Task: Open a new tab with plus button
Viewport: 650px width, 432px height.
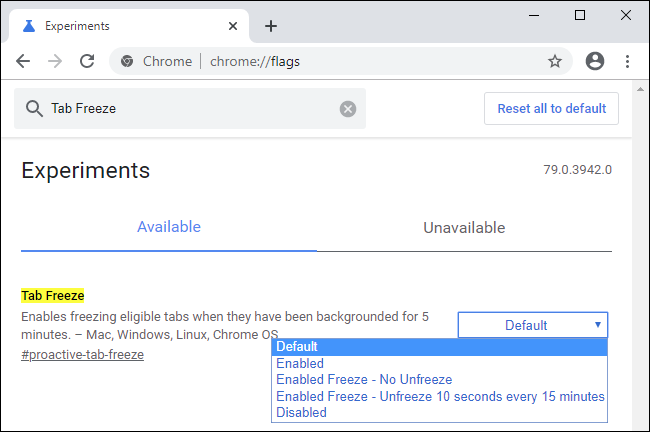Action: point(270,26)
